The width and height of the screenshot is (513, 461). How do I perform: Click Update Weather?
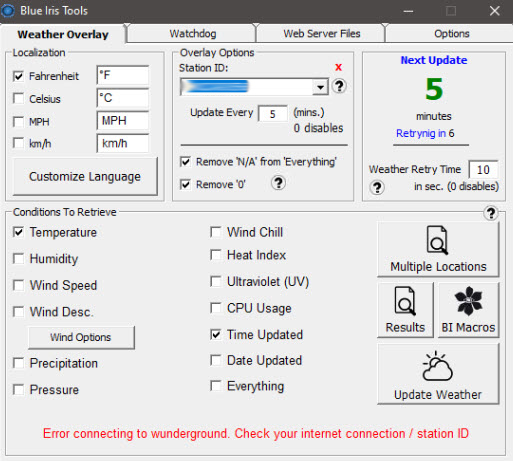tap(438, 374)
